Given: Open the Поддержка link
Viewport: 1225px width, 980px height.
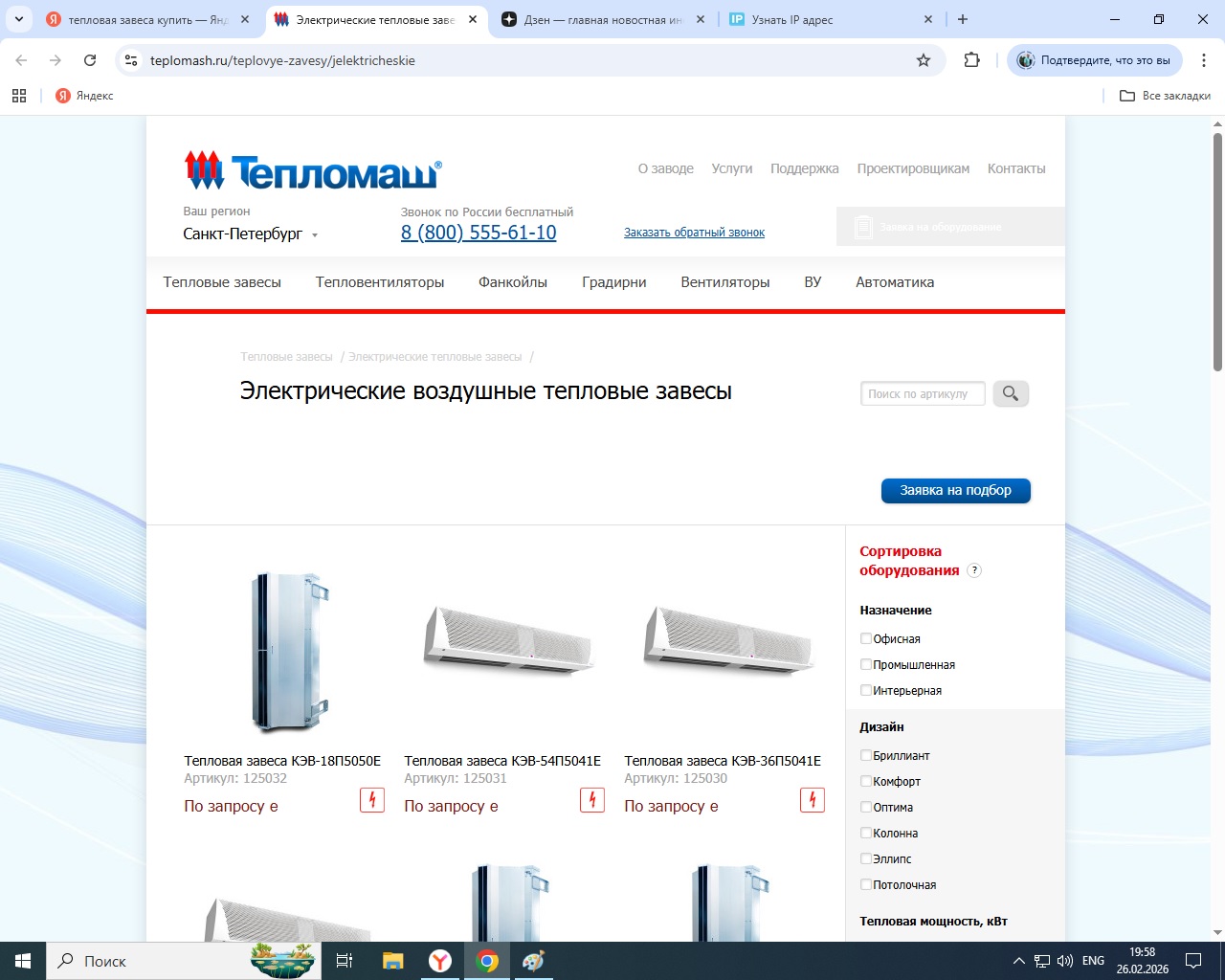Looking at the screenshot, I should coord(805,168).
